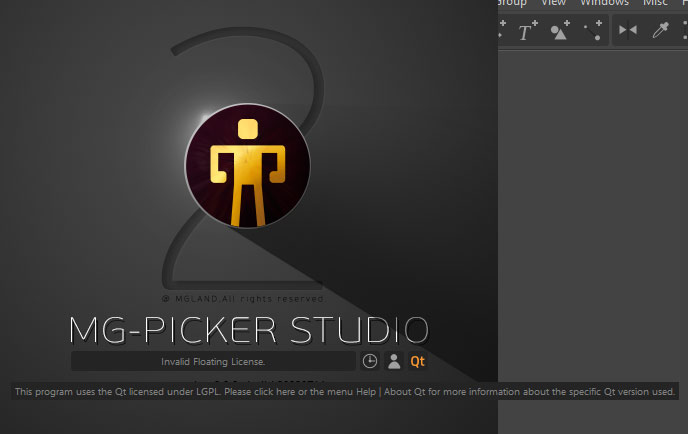Open the View menu
This screenshot has width=688, height=434.
coord(553,3)
